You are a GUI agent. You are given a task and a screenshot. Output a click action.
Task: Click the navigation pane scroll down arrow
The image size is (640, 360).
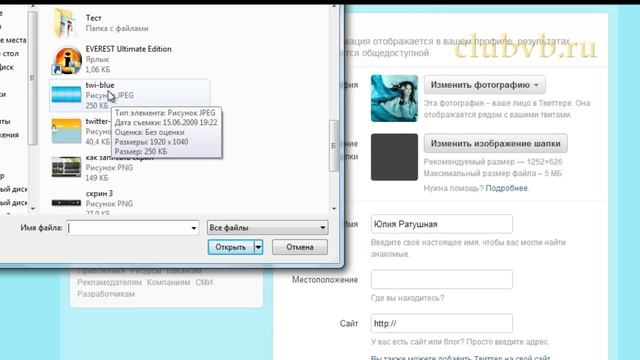coord(33,208)
